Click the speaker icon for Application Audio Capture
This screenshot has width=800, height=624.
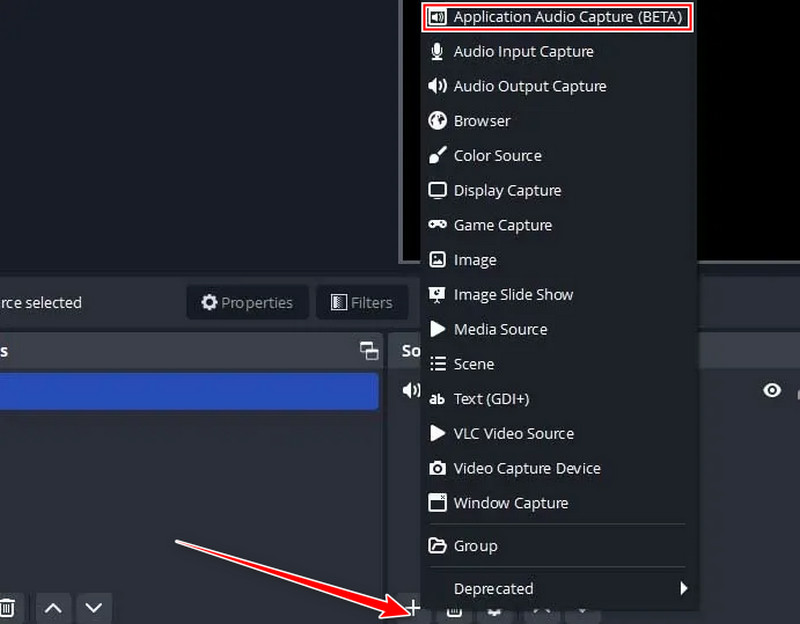[437, 17]
